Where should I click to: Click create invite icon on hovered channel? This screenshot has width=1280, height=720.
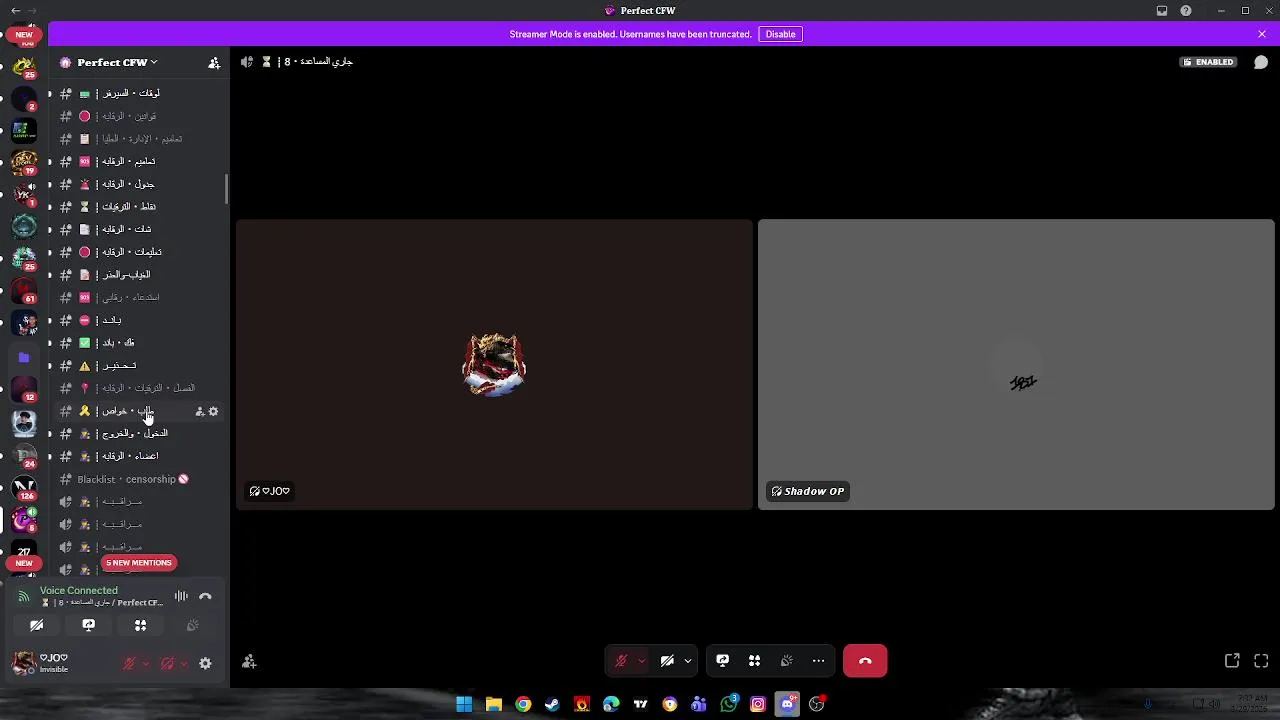pyautogui.click(x=200, y=411)
